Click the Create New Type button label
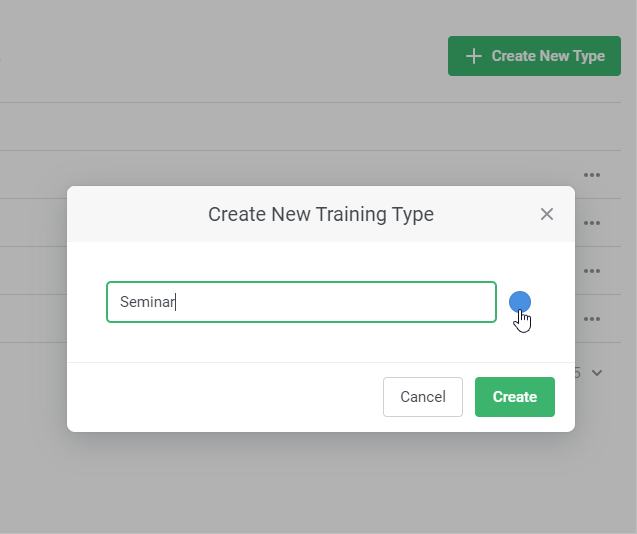637x534 pixels. [x=548, y=56]
